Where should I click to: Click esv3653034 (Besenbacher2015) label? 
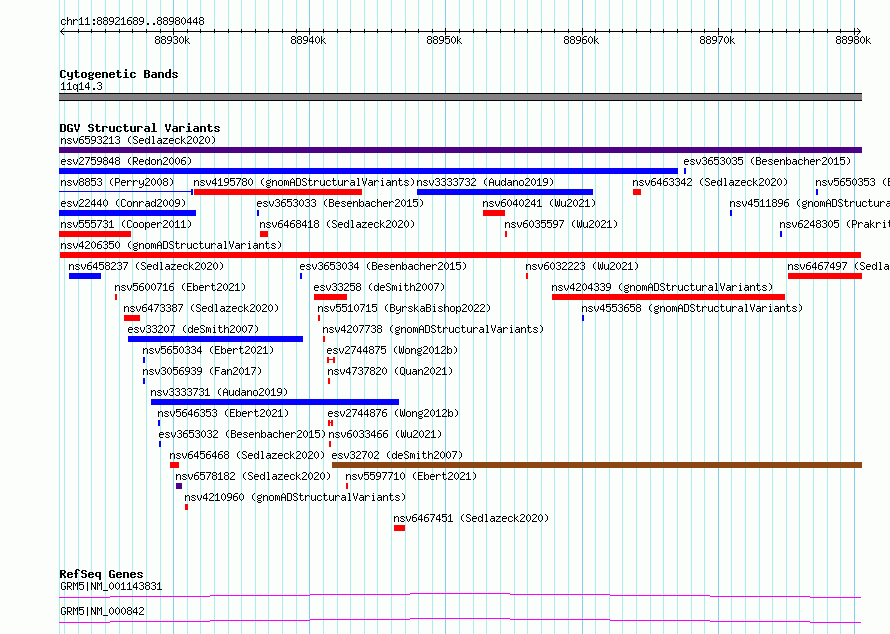(x=383, y=266)
